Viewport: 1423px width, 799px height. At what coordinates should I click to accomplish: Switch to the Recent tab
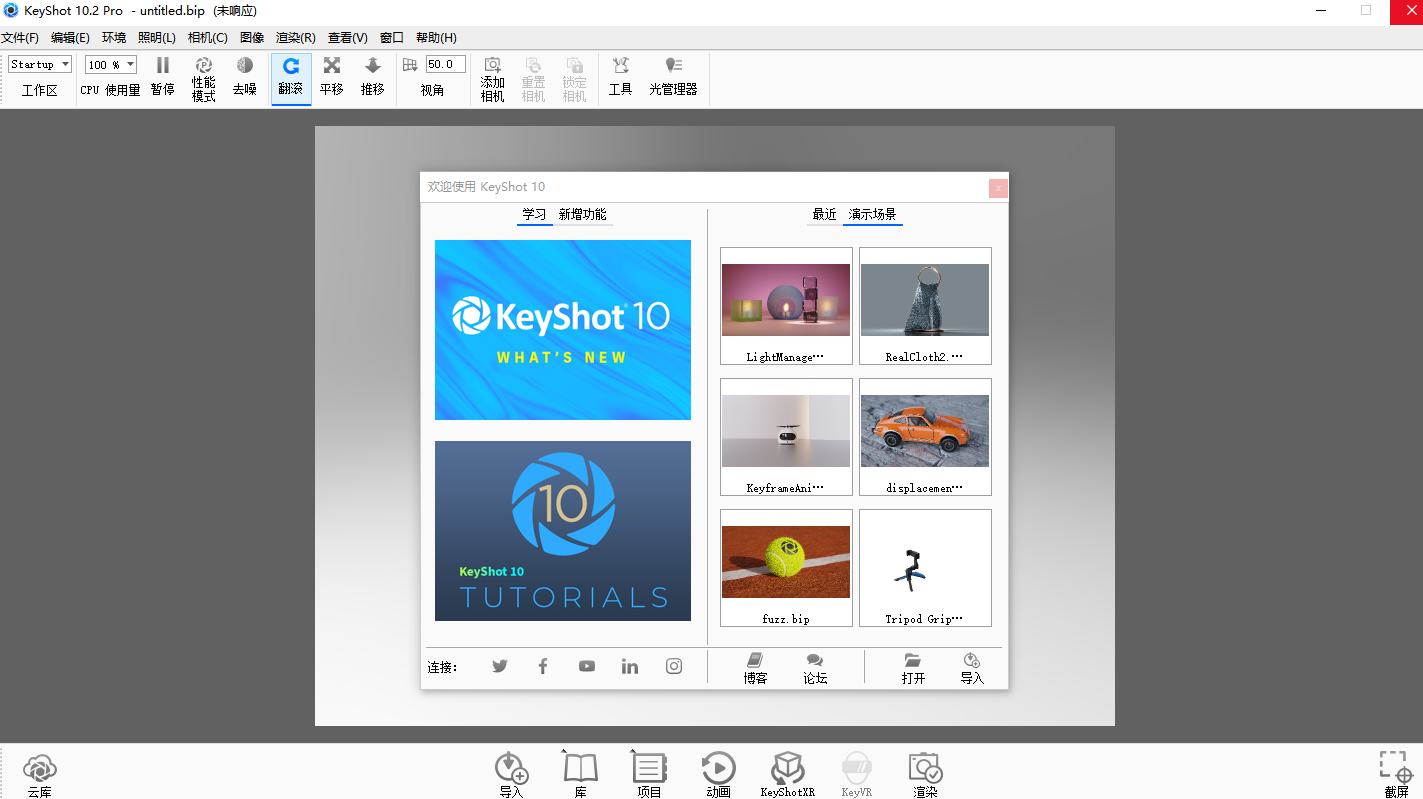824,215
